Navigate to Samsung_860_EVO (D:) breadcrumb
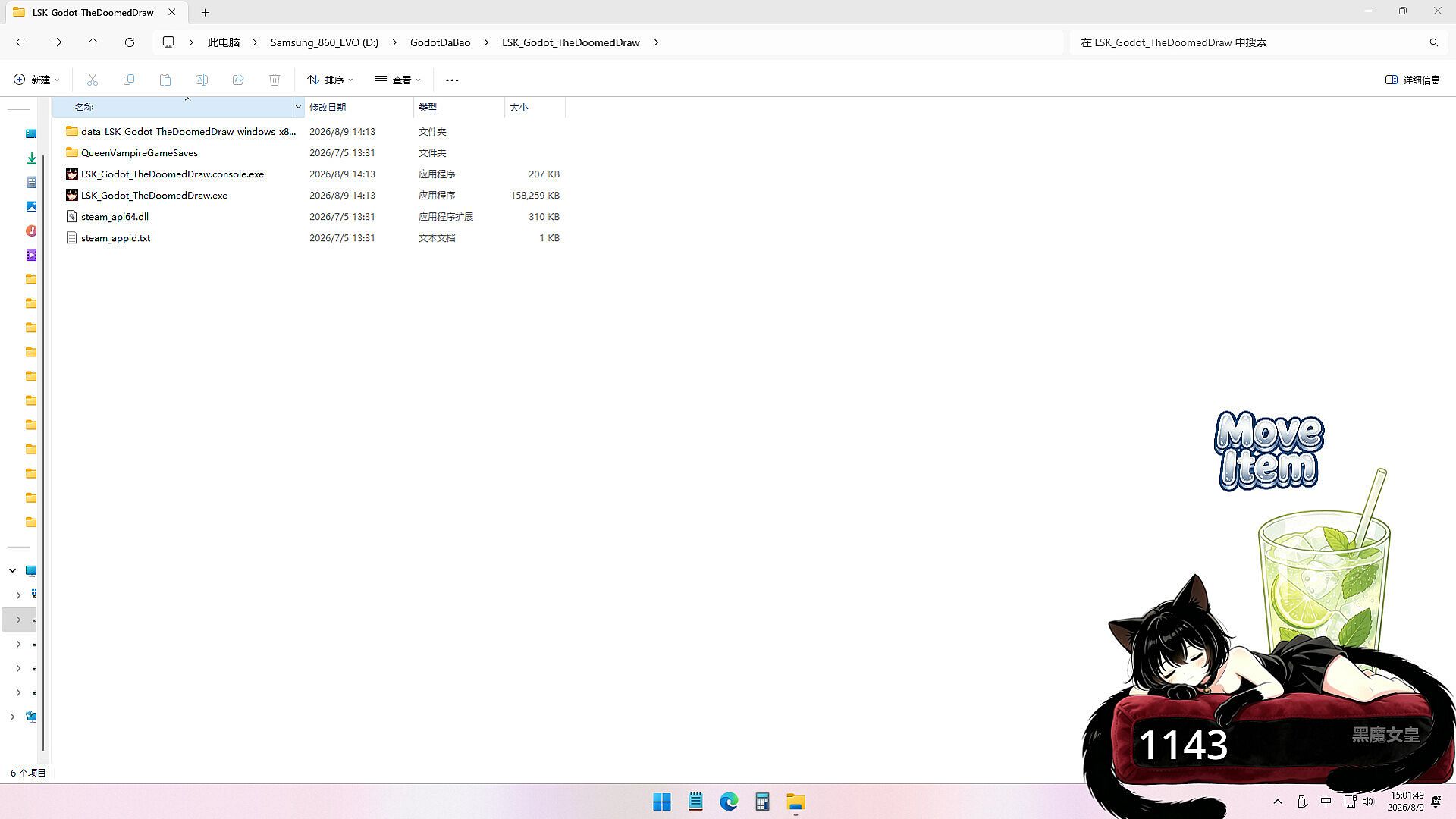 [x=325, y=42]
